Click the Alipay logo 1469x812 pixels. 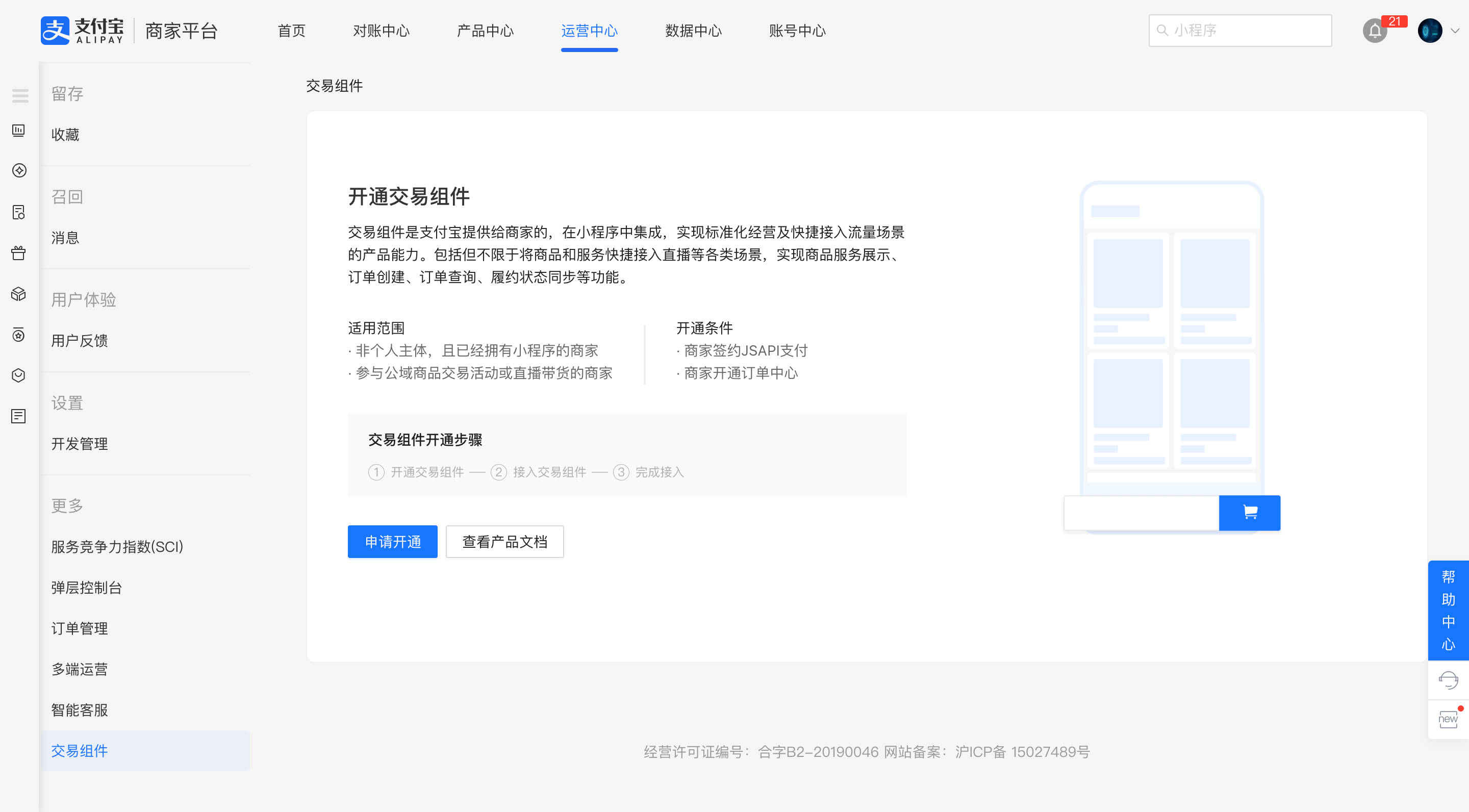click(x=83, y=31)
